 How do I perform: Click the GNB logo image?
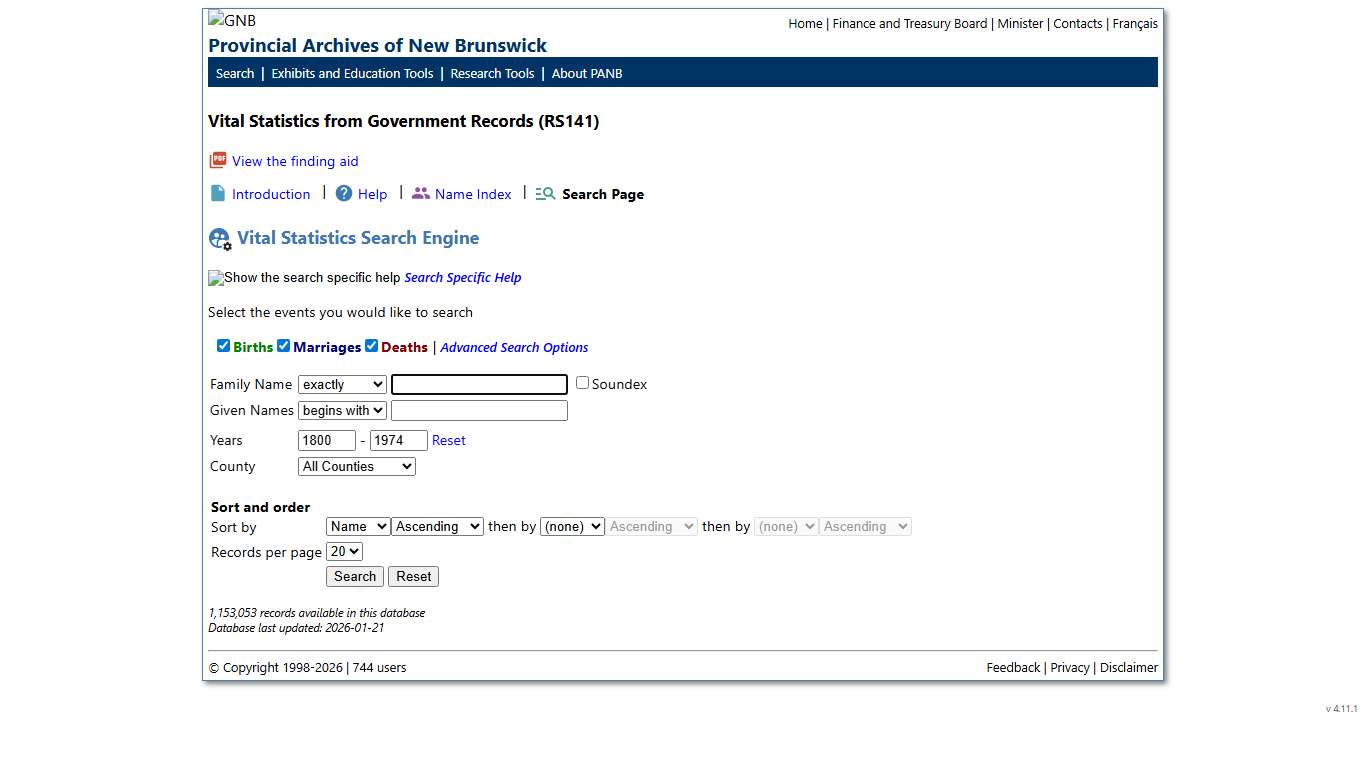(232, 20)
